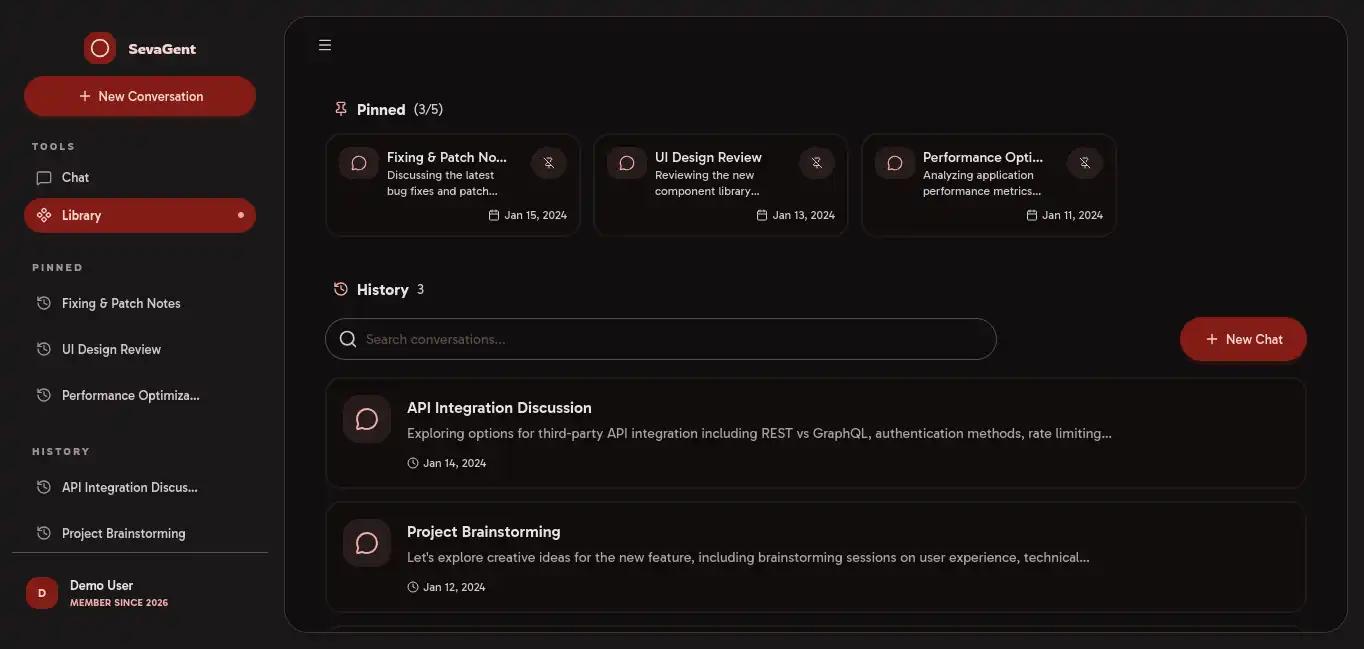
Task: Click the API Integration description text
Action: (x=759, y=434)
